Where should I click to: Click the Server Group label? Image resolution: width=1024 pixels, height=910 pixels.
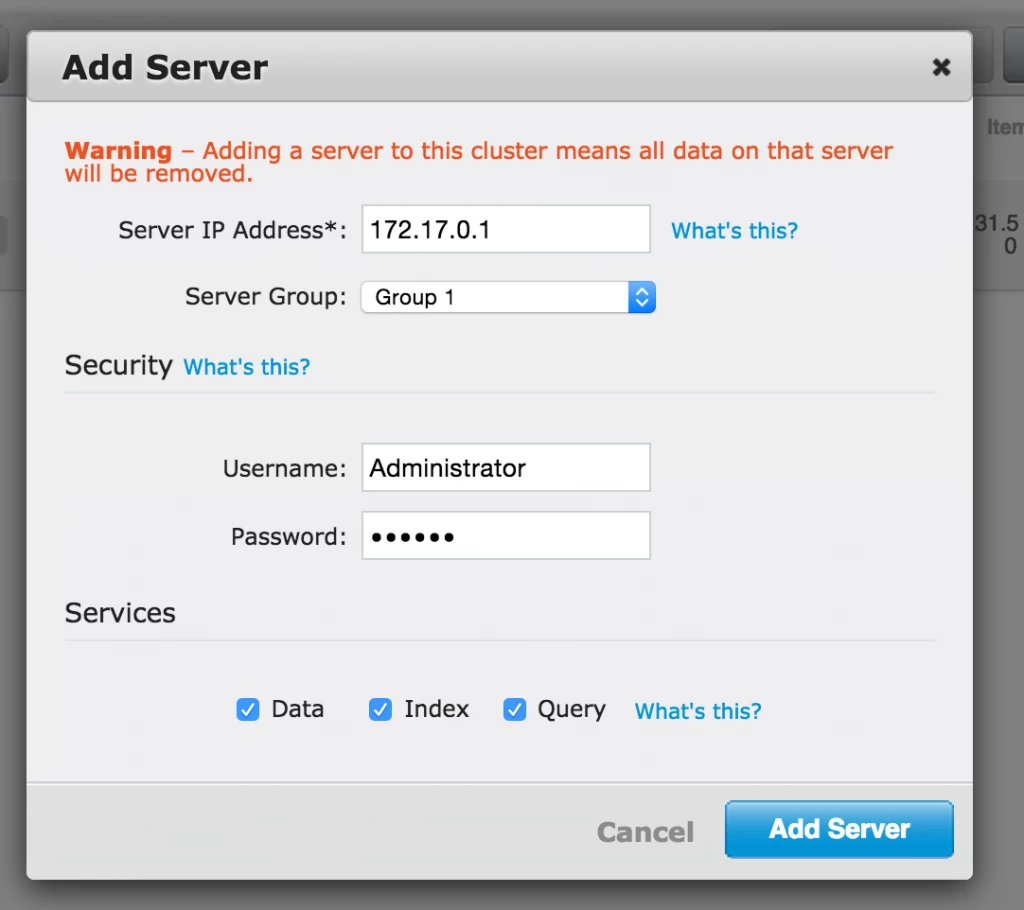click(266, 297)
